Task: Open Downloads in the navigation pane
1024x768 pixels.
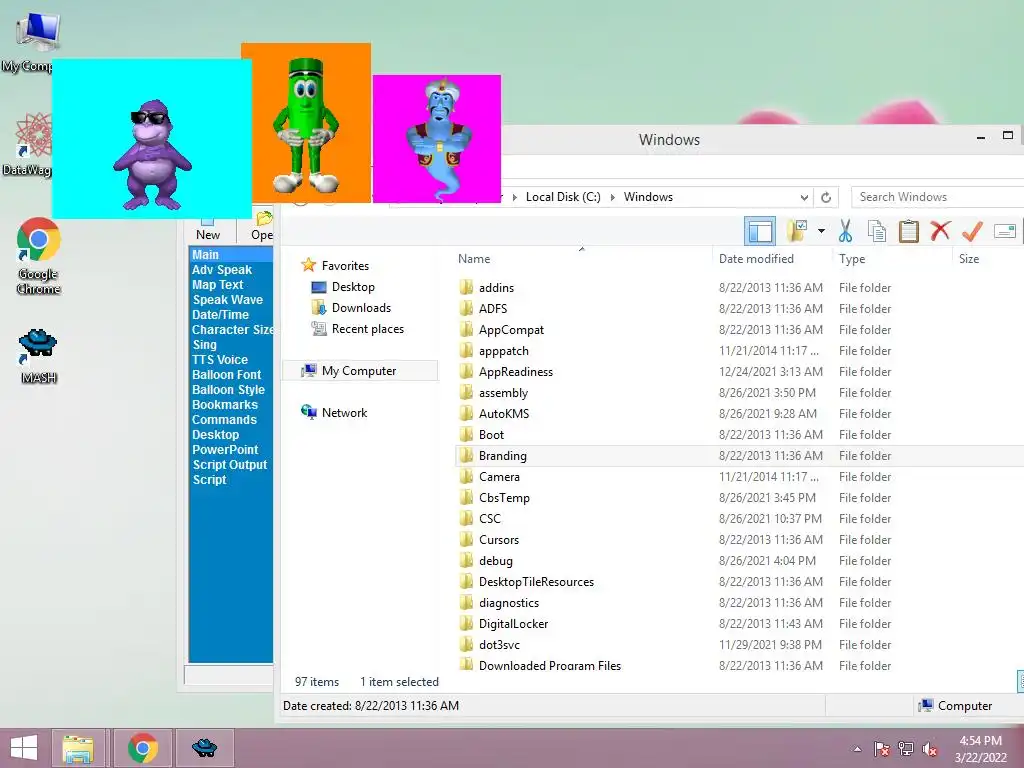Action: [351, 308]
